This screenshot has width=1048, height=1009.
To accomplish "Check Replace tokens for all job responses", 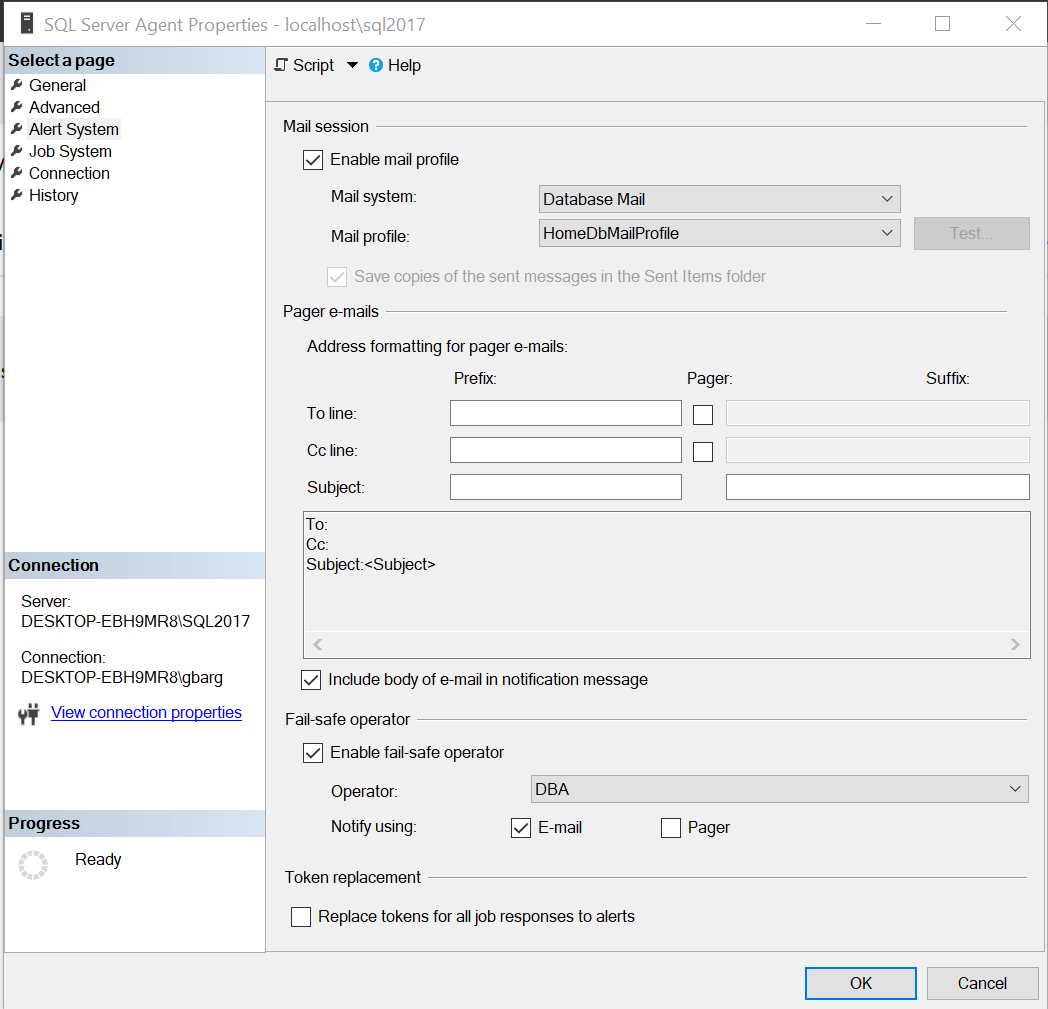I will pyautogui.click(x=301, y=917).
